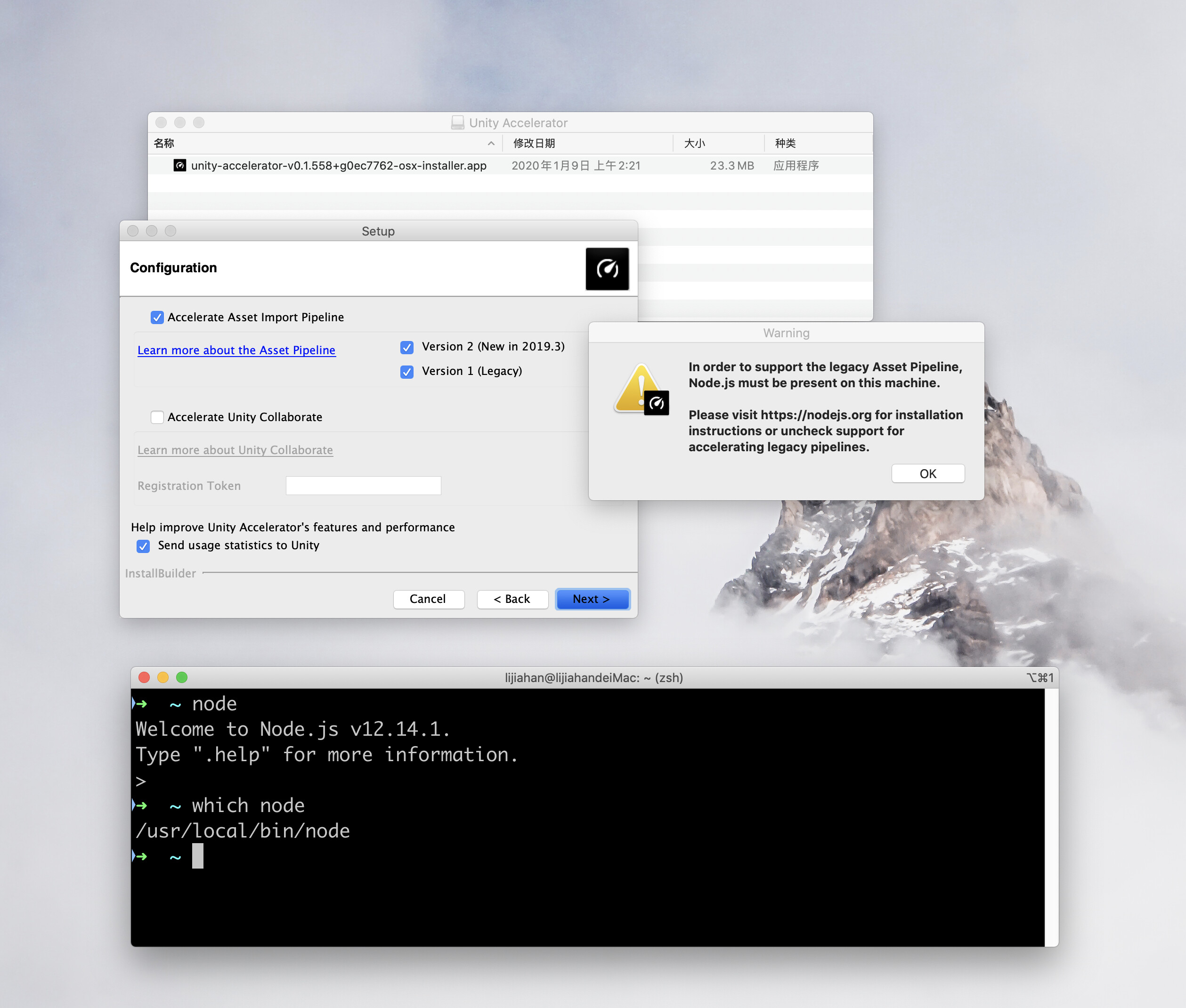The width and height of the screenshot is (1186, 1008).
Task: Toggle sort order on the 名称 column
Action: (164, 144)
